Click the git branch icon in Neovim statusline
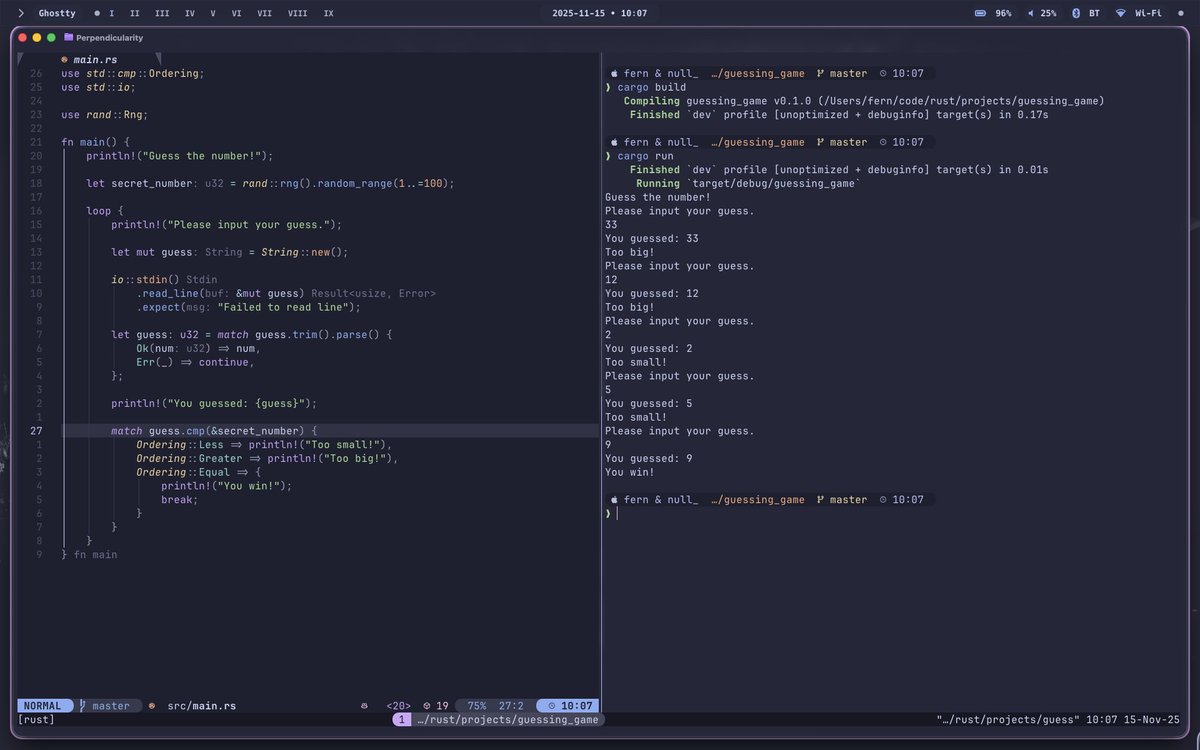This screenshot has width=1200, height=750. coord(83,706)
